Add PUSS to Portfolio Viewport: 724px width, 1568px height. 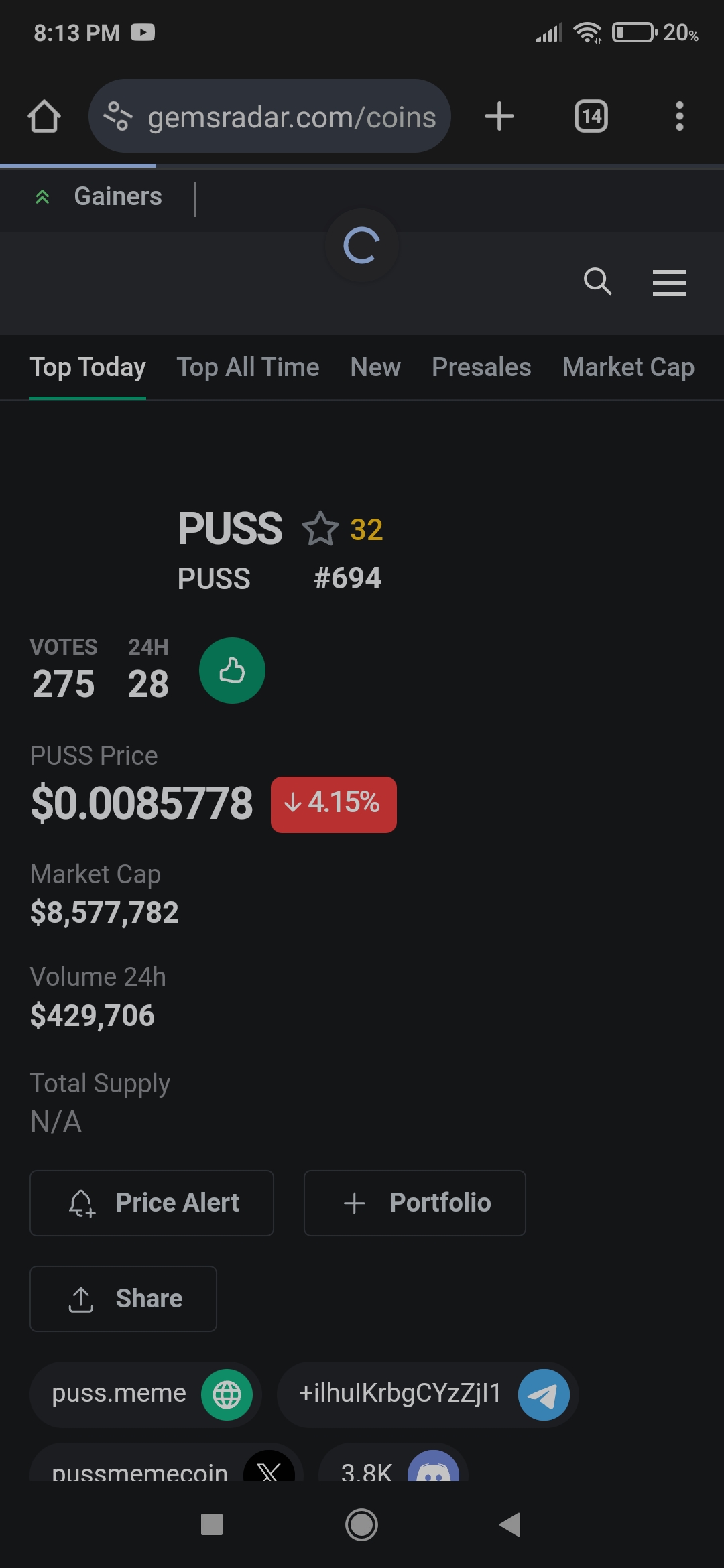pos(414,1203)
